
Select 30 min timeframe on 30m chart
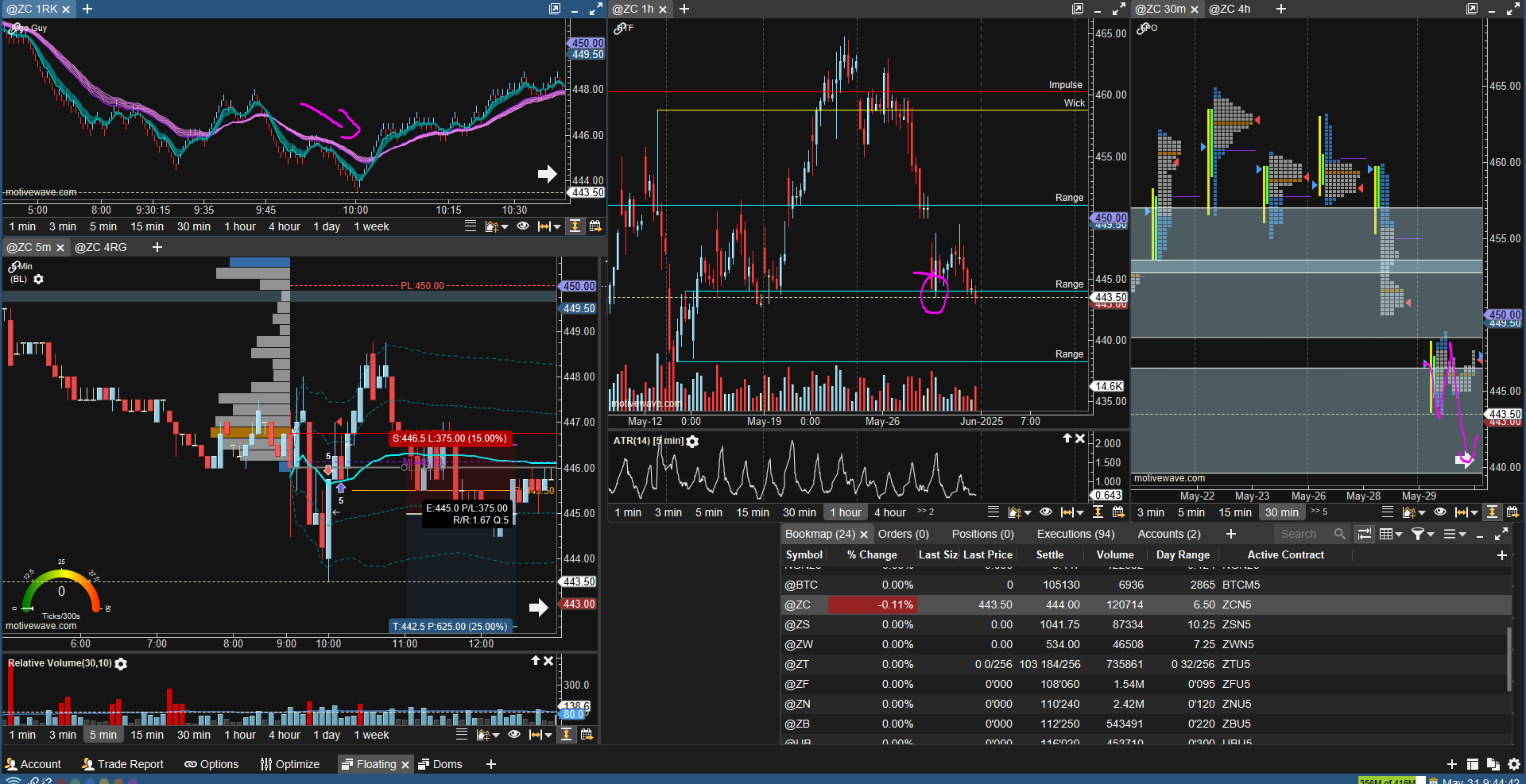[1282, 512]
